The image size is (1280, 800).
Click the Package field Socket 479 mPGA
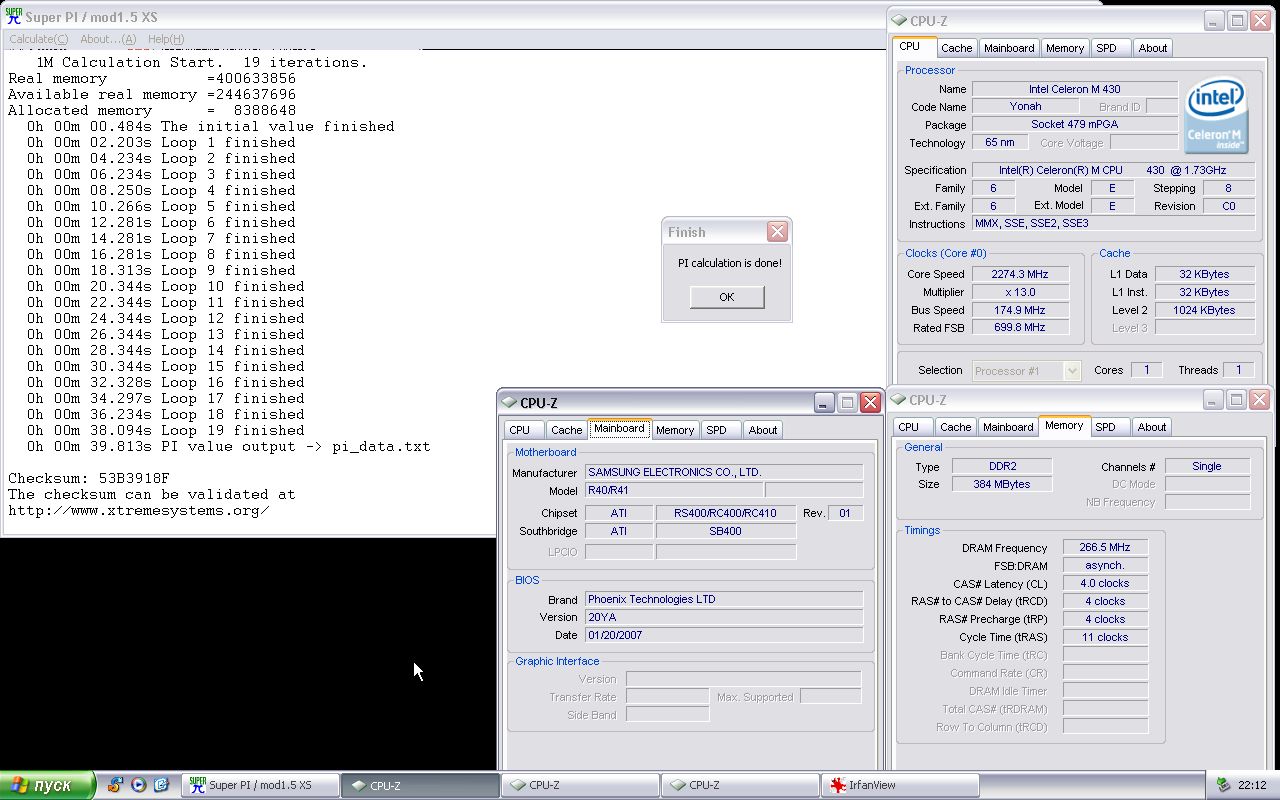pos(1074,124)
